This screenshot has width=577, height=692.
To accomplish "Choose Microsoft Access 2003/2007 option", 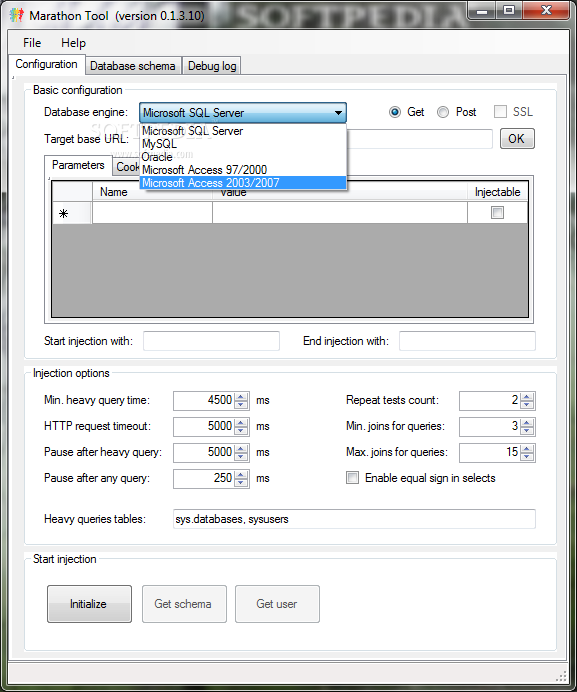I will coord(243,183).
